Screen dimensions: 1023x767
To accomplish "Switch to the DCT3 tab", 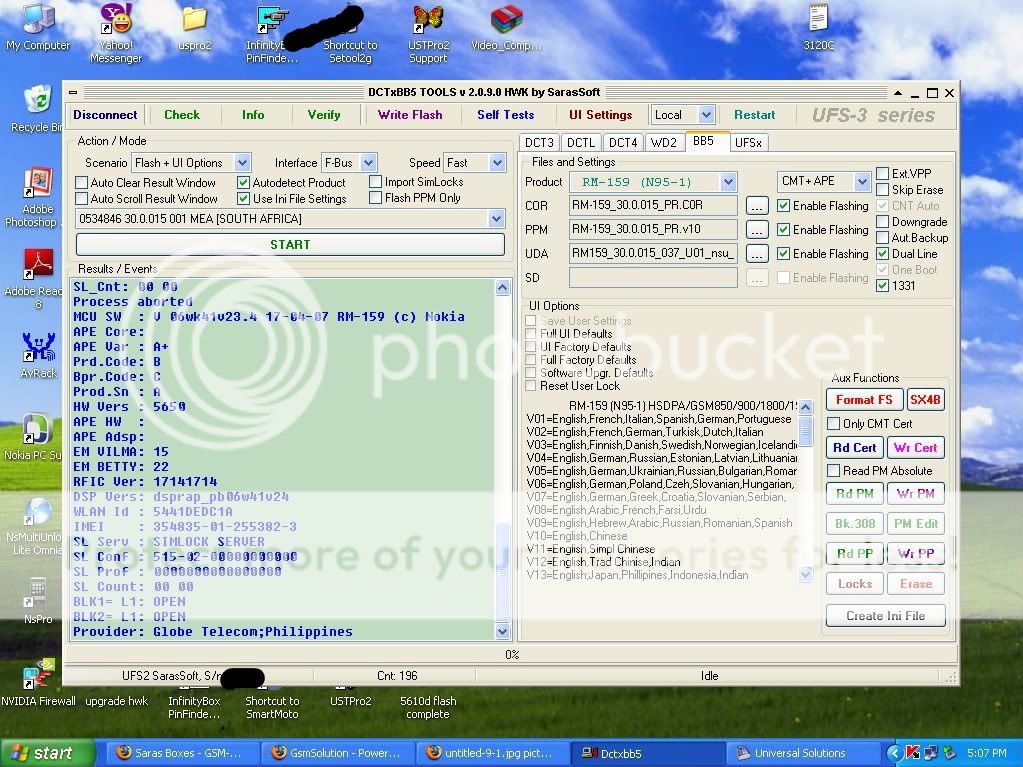I will tap(539, 142).
